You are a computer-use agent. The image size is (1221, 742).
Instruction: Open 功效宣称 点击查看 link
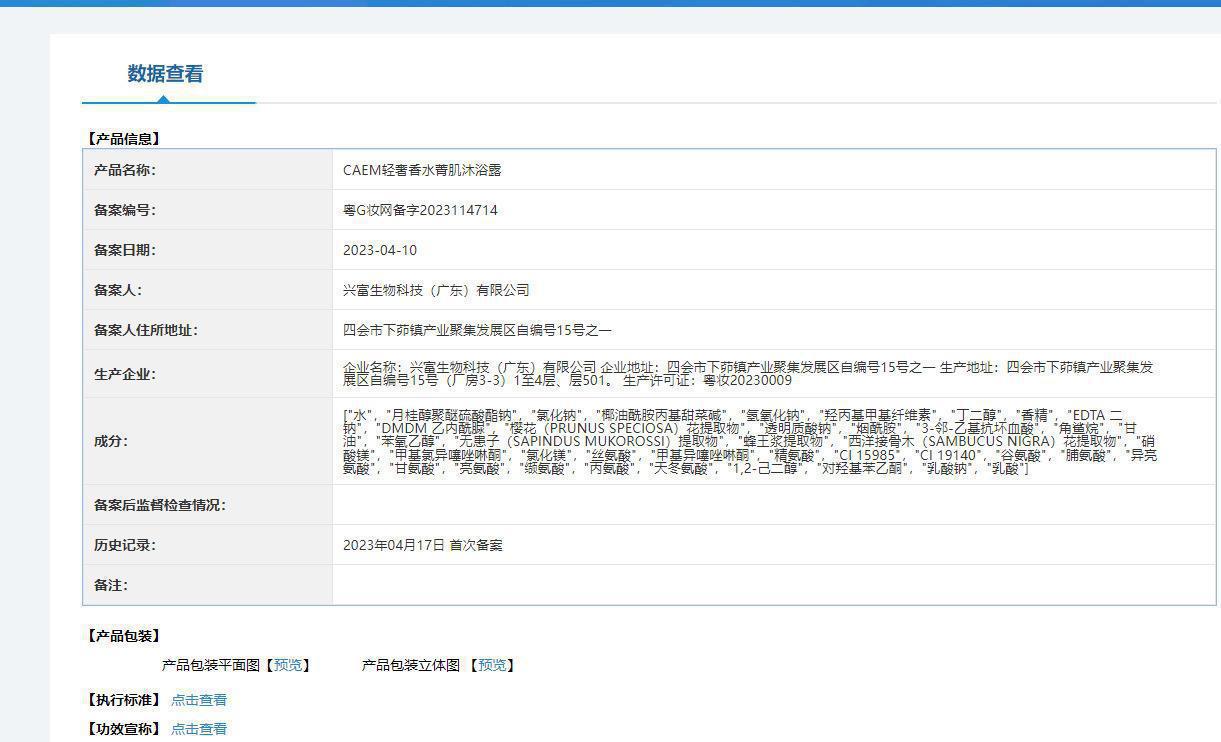[199, 729]
